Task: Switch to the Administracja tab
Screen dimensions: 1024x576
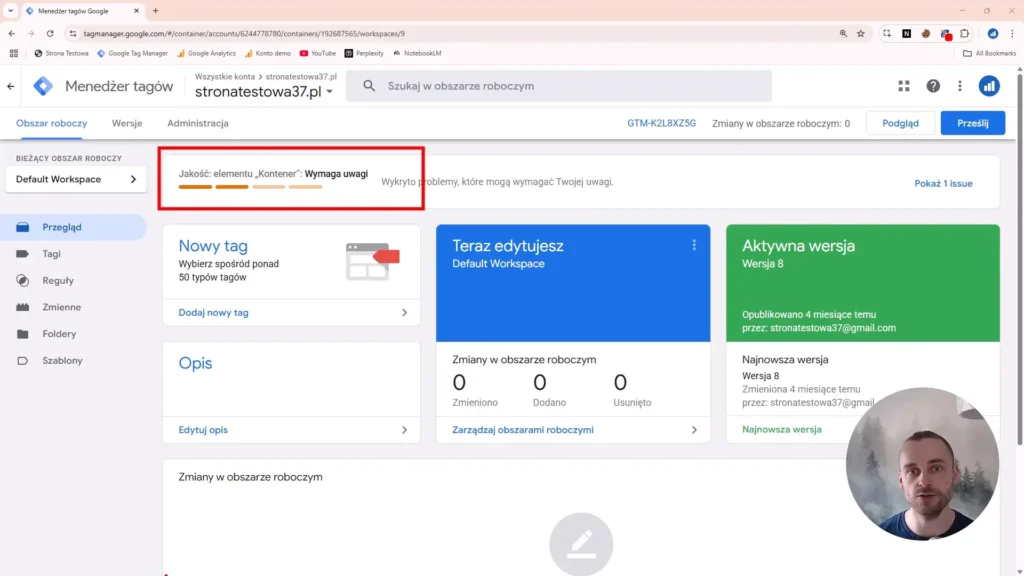Action: click(x=198, y=123)
